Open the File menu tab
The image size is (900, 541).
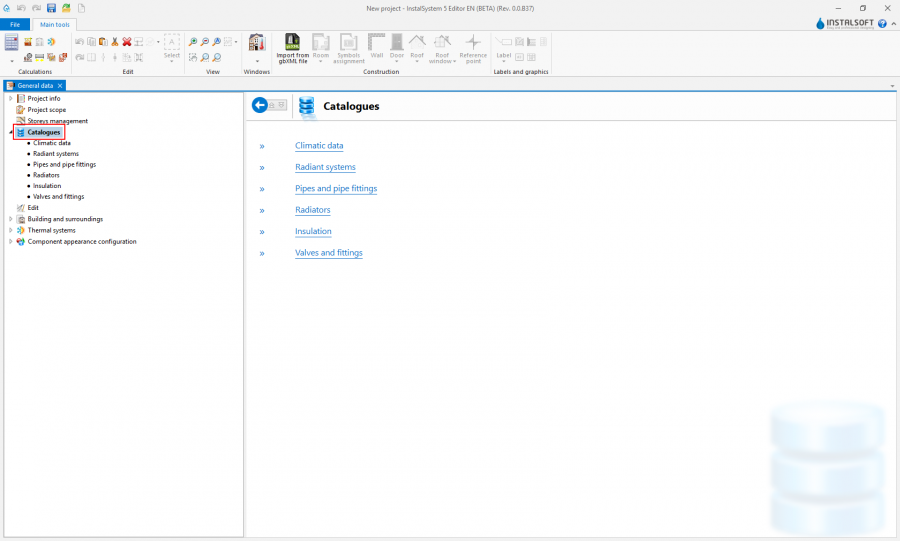(x=15, y=24)
